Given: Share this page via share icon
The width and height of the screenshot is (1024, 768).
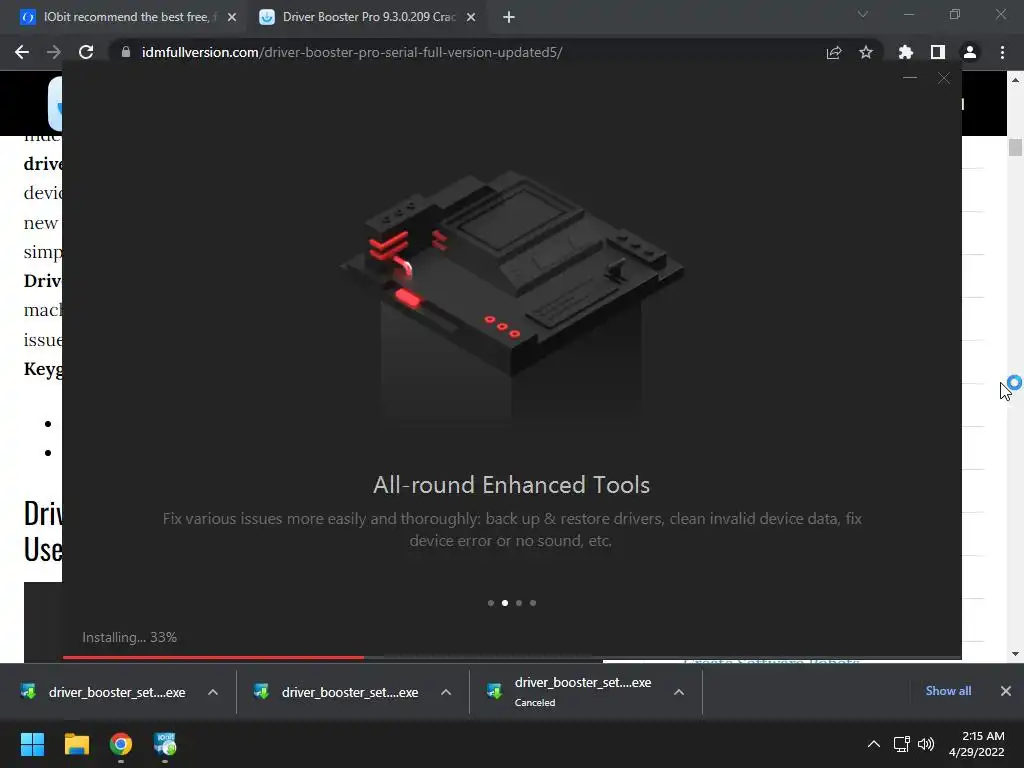Looking at the screenshot, I should [x=834, y=52].
